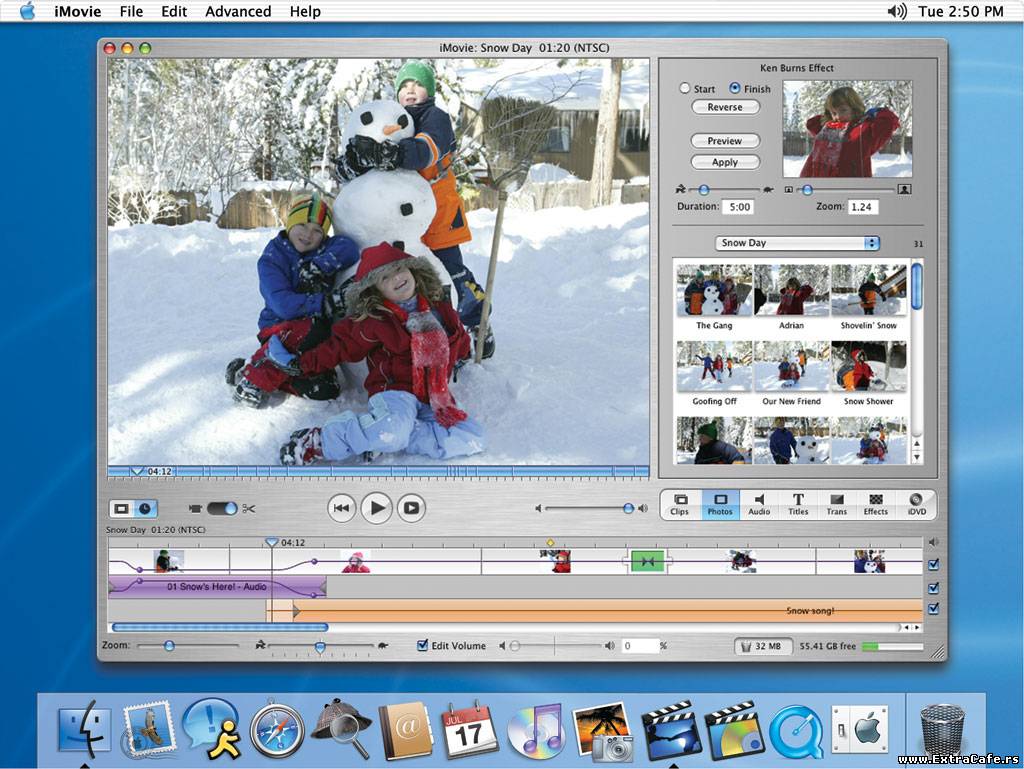
Task: Switch to the Effects pane
Action: (x=876, y=505)
